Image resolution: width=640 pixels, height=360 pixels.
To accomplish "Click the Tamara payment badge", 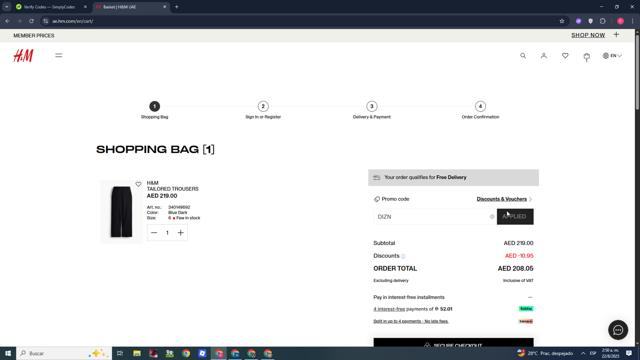I will coord(526,321).
